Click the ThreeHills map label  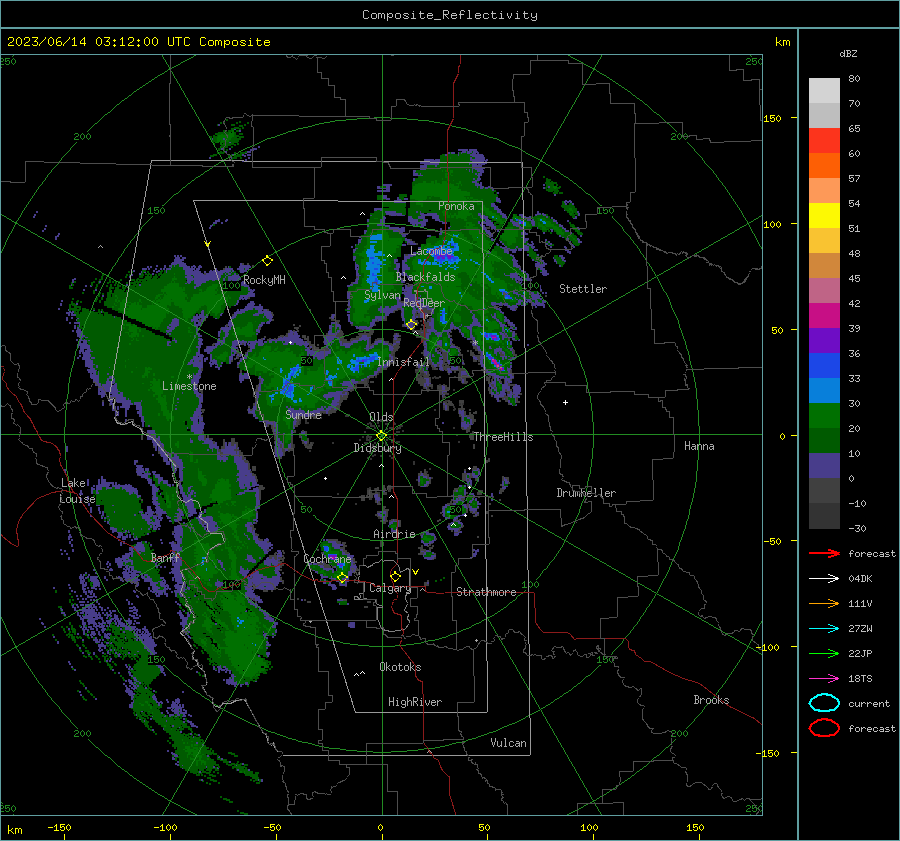(x=503, y=437)
